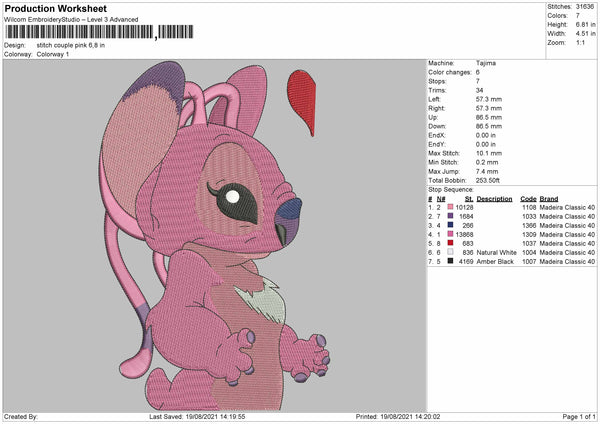This screenshot has width=600, height=424.
Task: Click the Trims value 34
Action: click(x=479, y=90)
